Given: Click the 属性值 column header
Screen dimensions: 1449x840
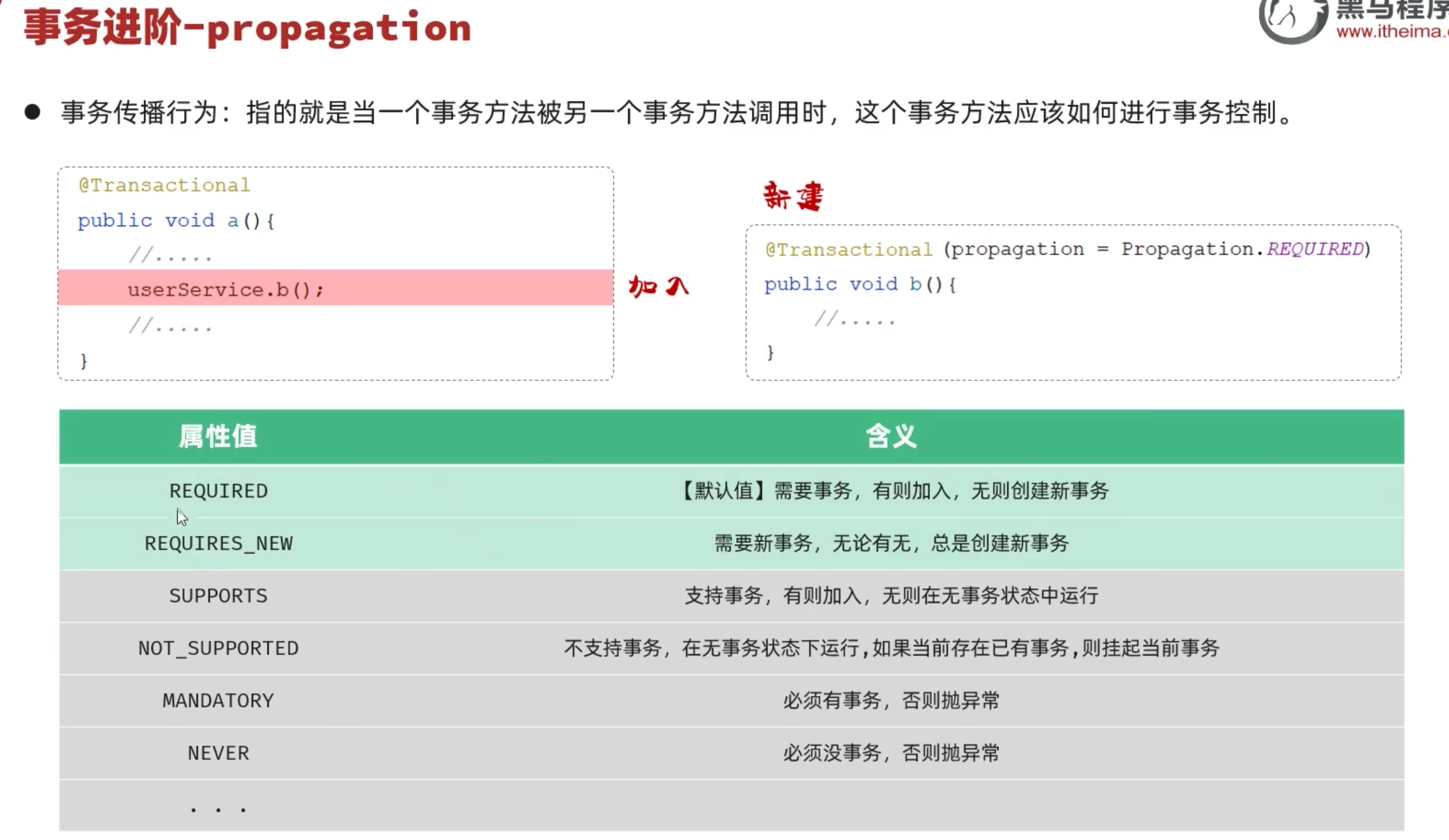Looking at the screenshot, I should click(218, 437).
